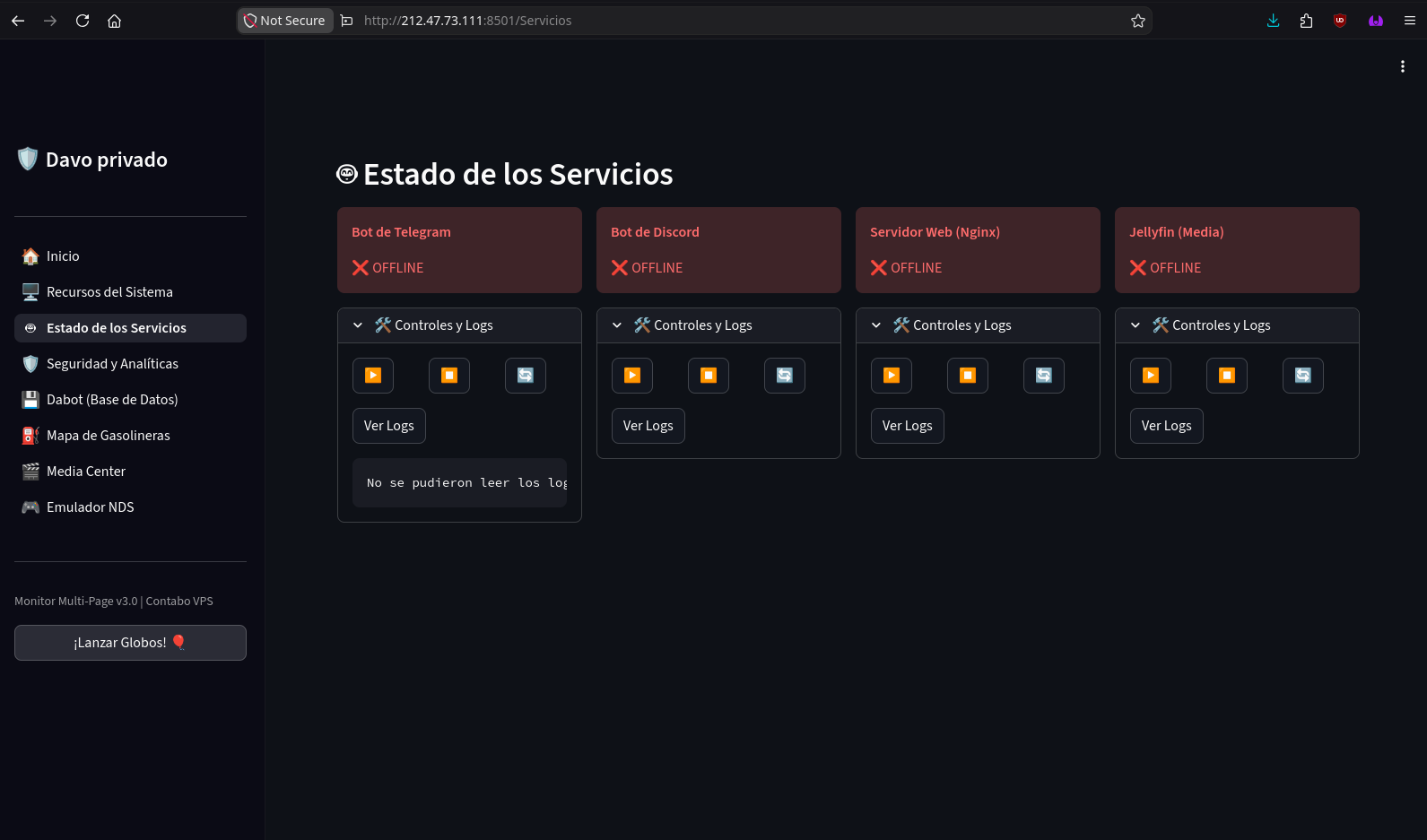Open the browser hamburger application menu
Screen dimensions: 1427x840
(x=1409, y=21)
